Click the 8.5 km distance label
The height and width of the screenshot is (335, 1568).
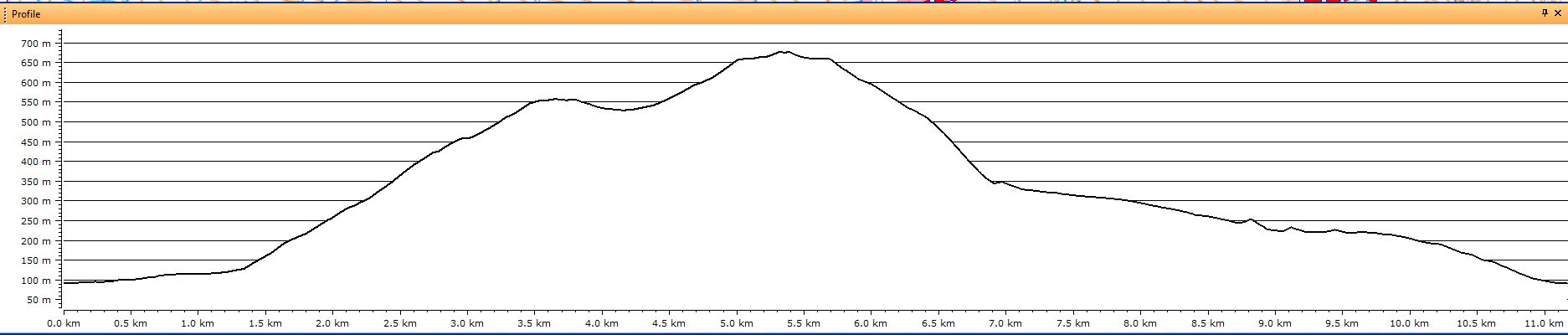tap(1207, 323)
